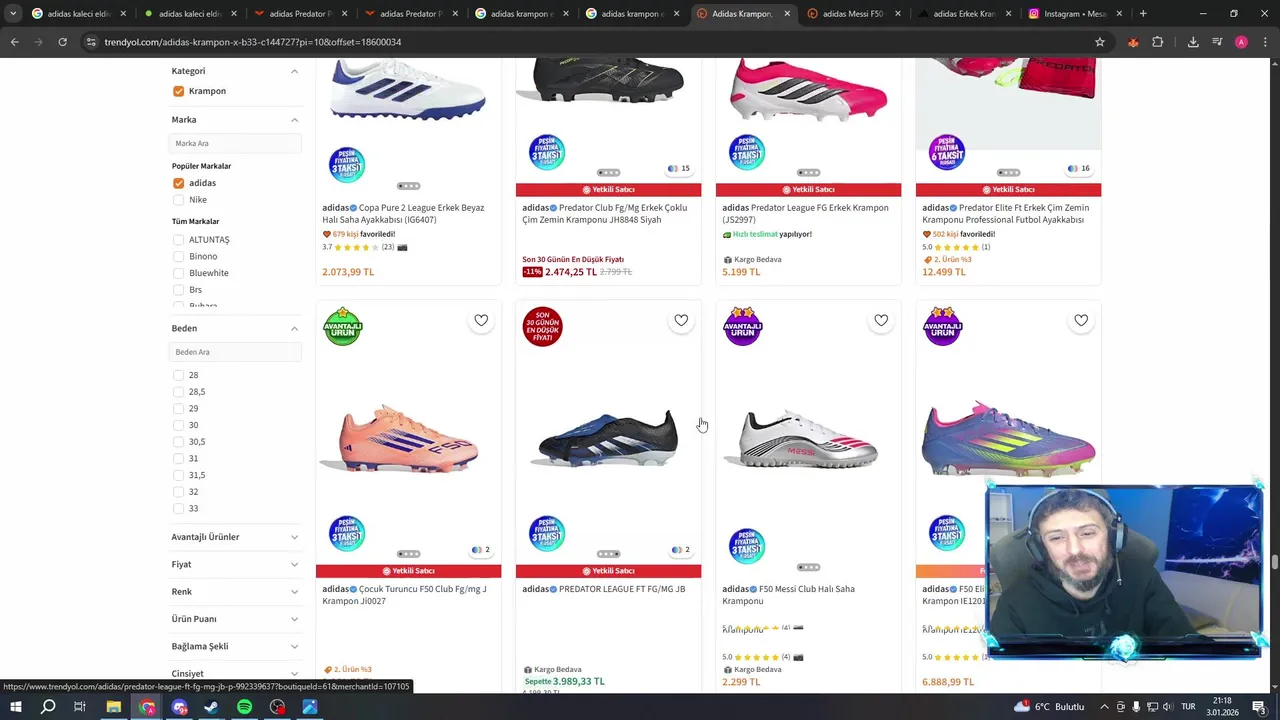
Task: Click the Marka Ara search field
Action: (x=235, y=143)
